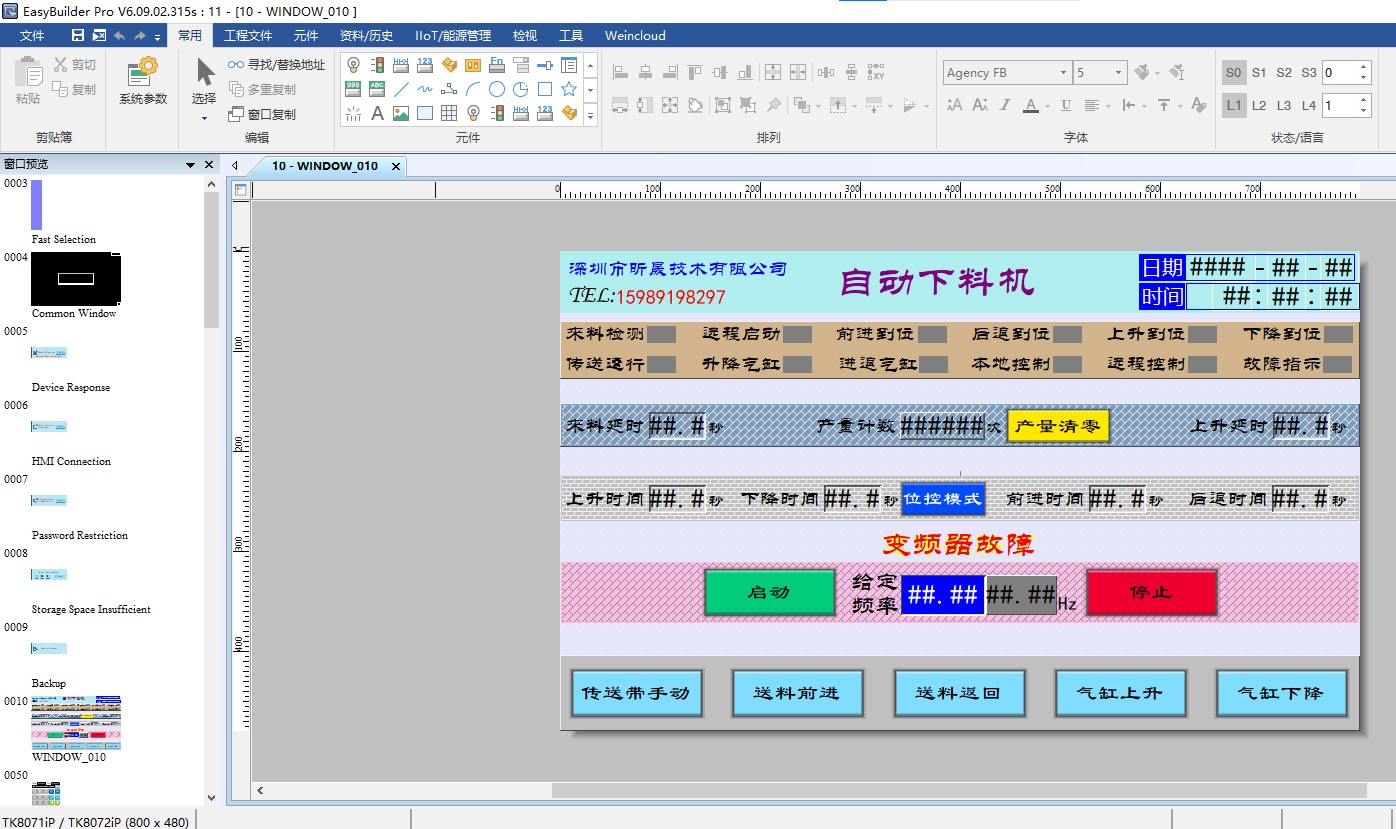The image size is (1396, 829).
Task: Open the System Parameters (系统参数) settings
Action: pos(143,81)
